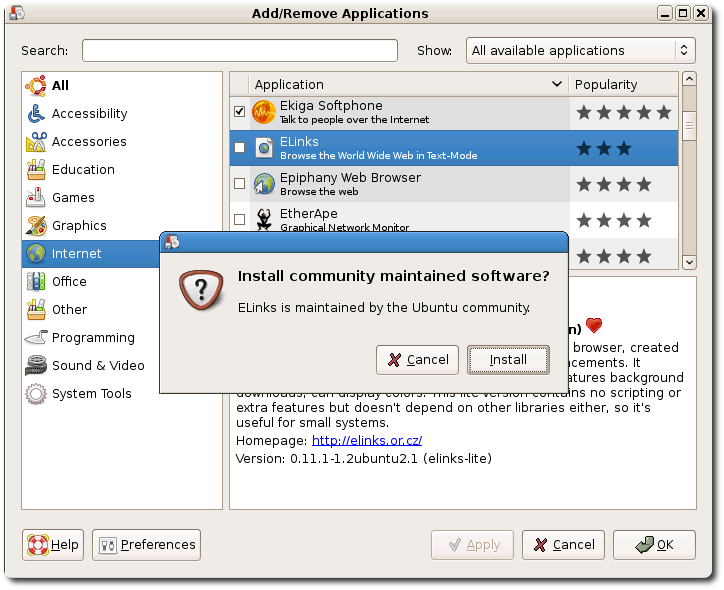Click the Ekiga Softphone application icon
This screenshot has width=724, height=590.
click(x=264, y=112)
